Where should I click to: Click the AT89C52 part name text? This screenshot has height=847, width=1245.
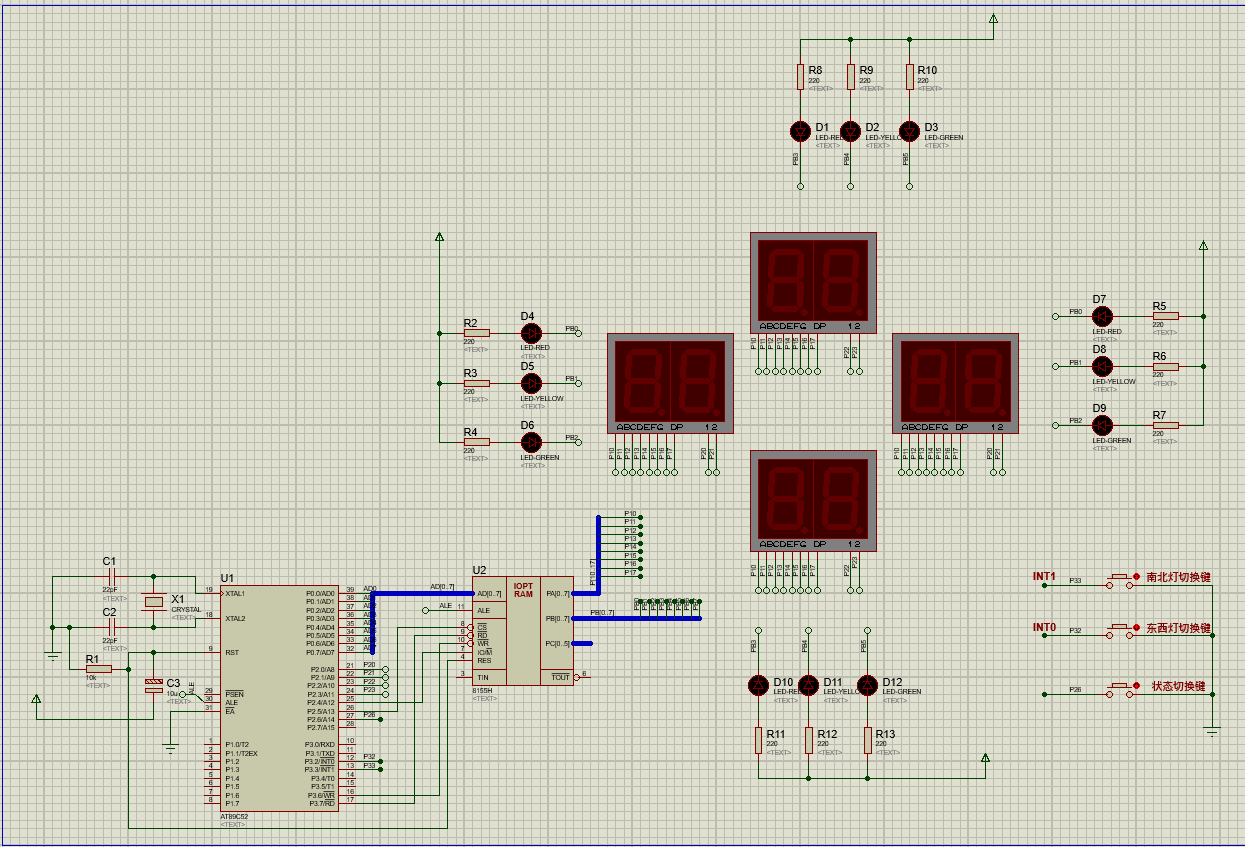click(234, 816)
